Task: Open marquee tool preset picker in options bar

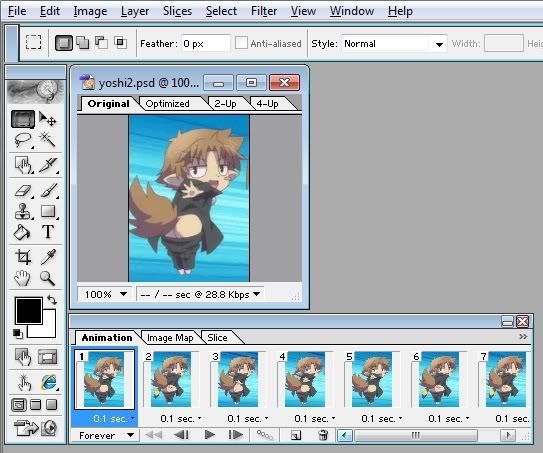Action: pos(34,43)
